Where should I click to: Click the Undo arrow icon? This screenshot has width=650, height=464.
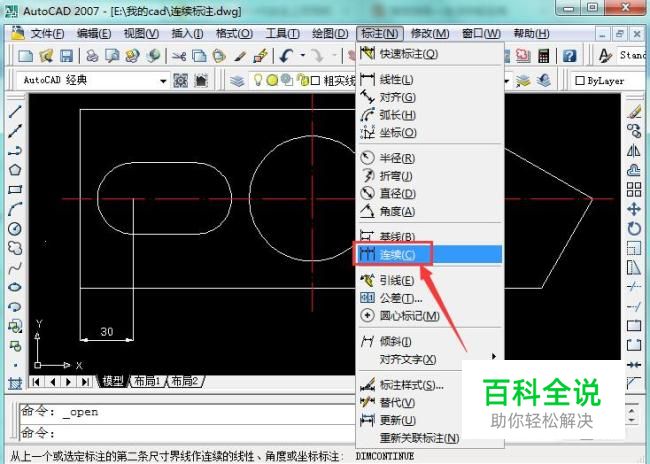click(286, 56)
